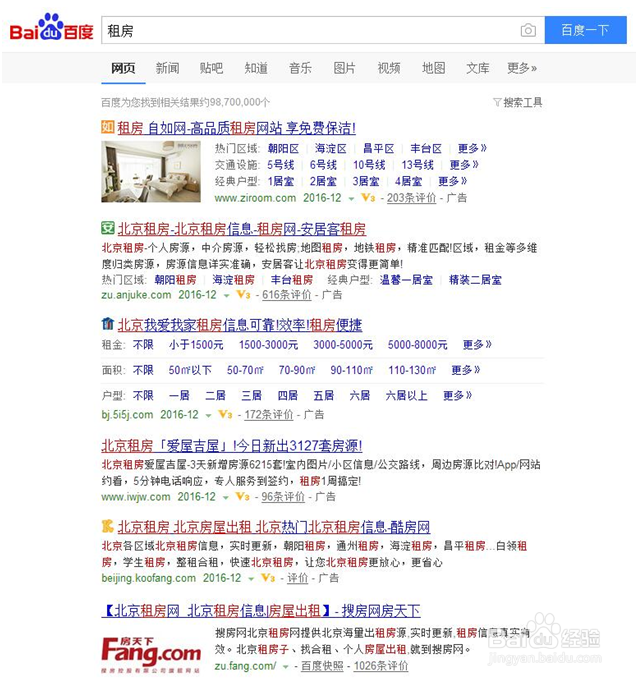
Task: Click the Ziroom orange site icon
Action: click(108, 127)
